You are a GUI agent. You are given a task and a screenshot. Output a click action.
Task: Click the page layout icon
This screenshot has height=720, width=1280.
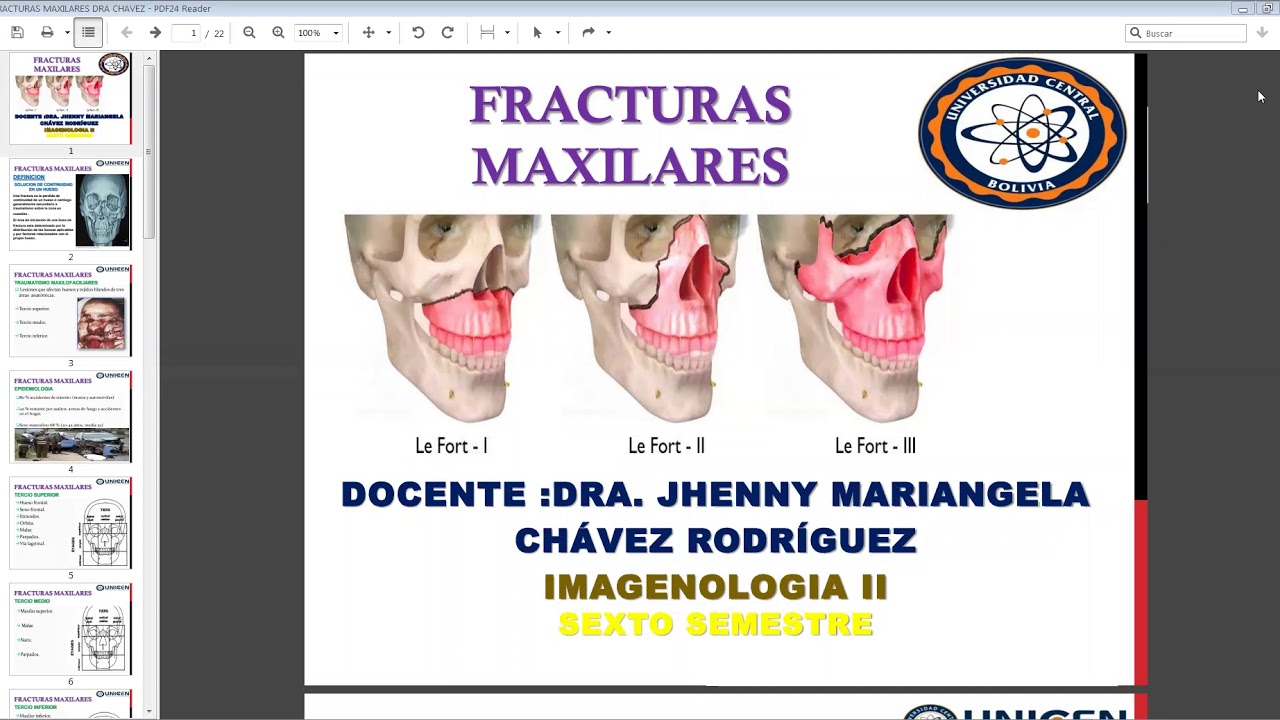click(487, 33)
